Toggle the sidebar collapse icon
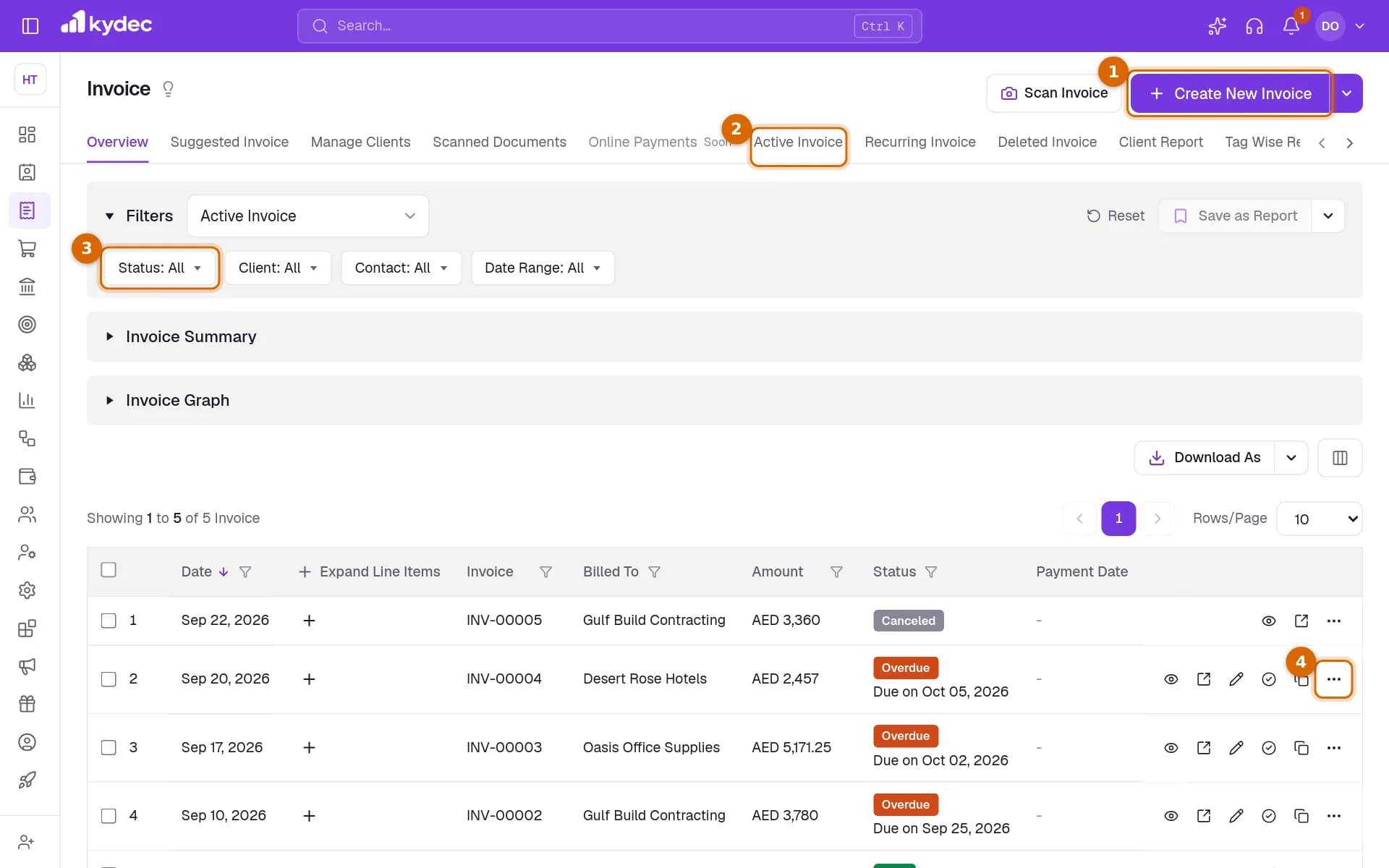Viewport: 1389px width, 868px height. [x=30, y=26]
